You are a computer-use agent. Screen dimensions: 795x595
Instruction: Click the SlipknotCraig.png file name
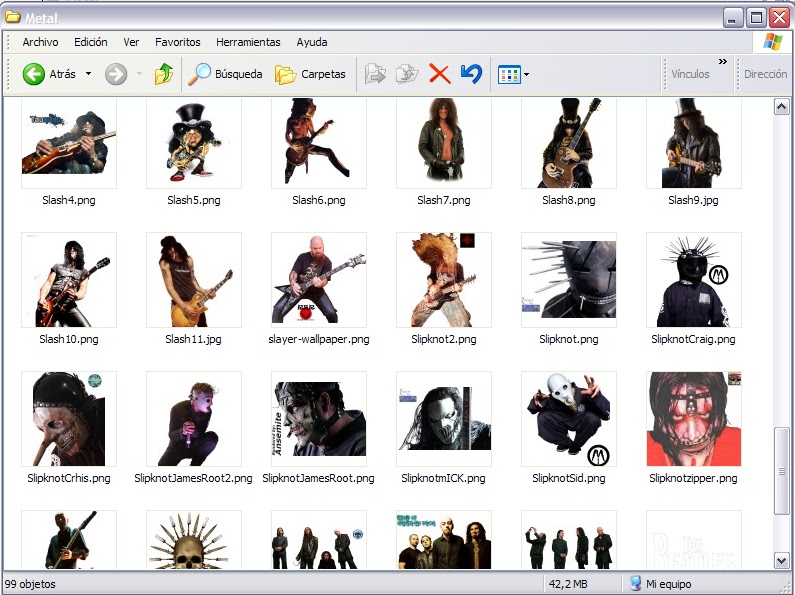click(693, 339)
